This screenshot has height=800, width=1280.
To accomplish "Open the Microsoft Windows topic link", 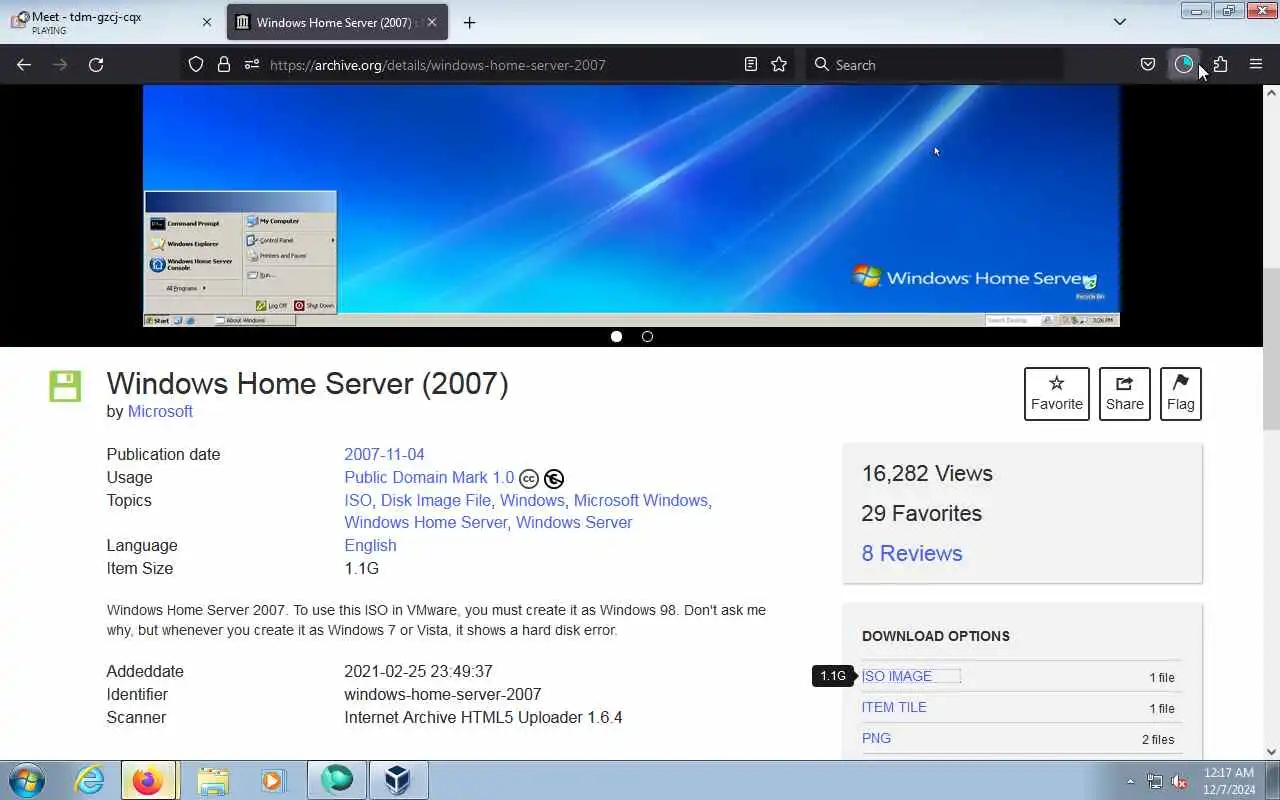I will click(641, 500).
